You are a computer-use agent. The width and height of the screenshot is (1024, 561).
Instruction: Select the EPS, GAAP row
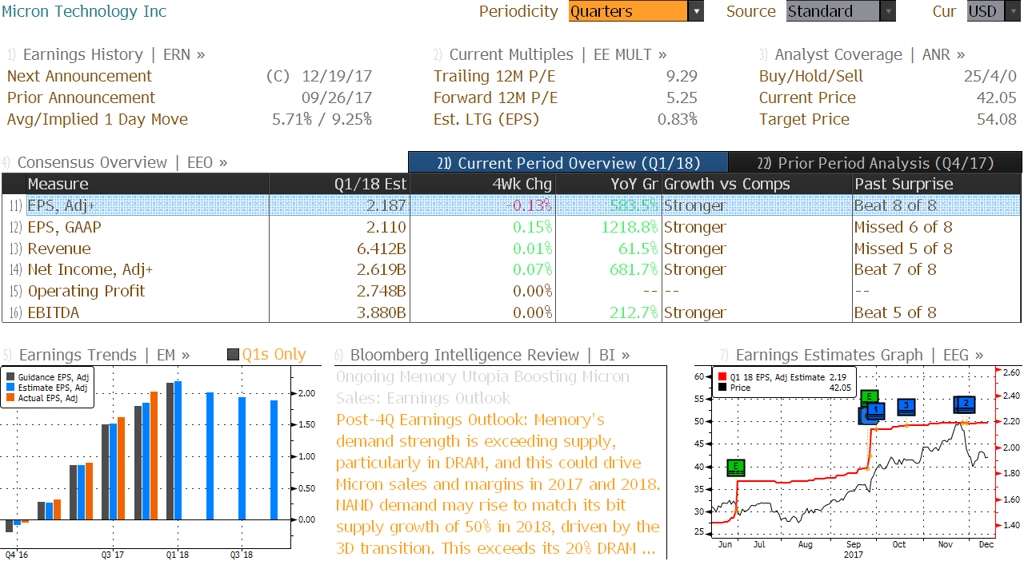511,227
